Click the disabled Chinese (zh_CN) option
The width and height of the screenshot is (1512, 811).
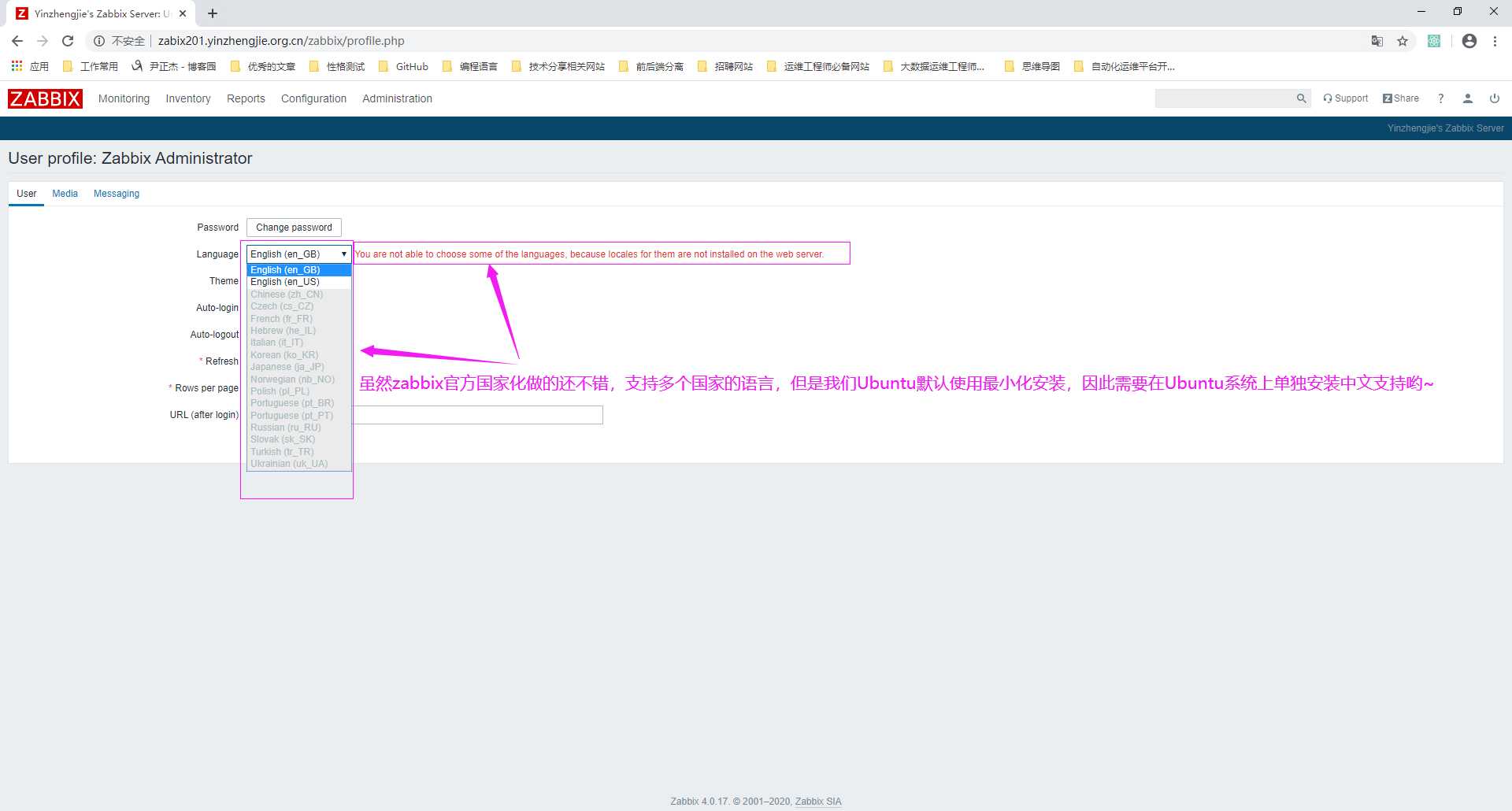click(298, 294)
